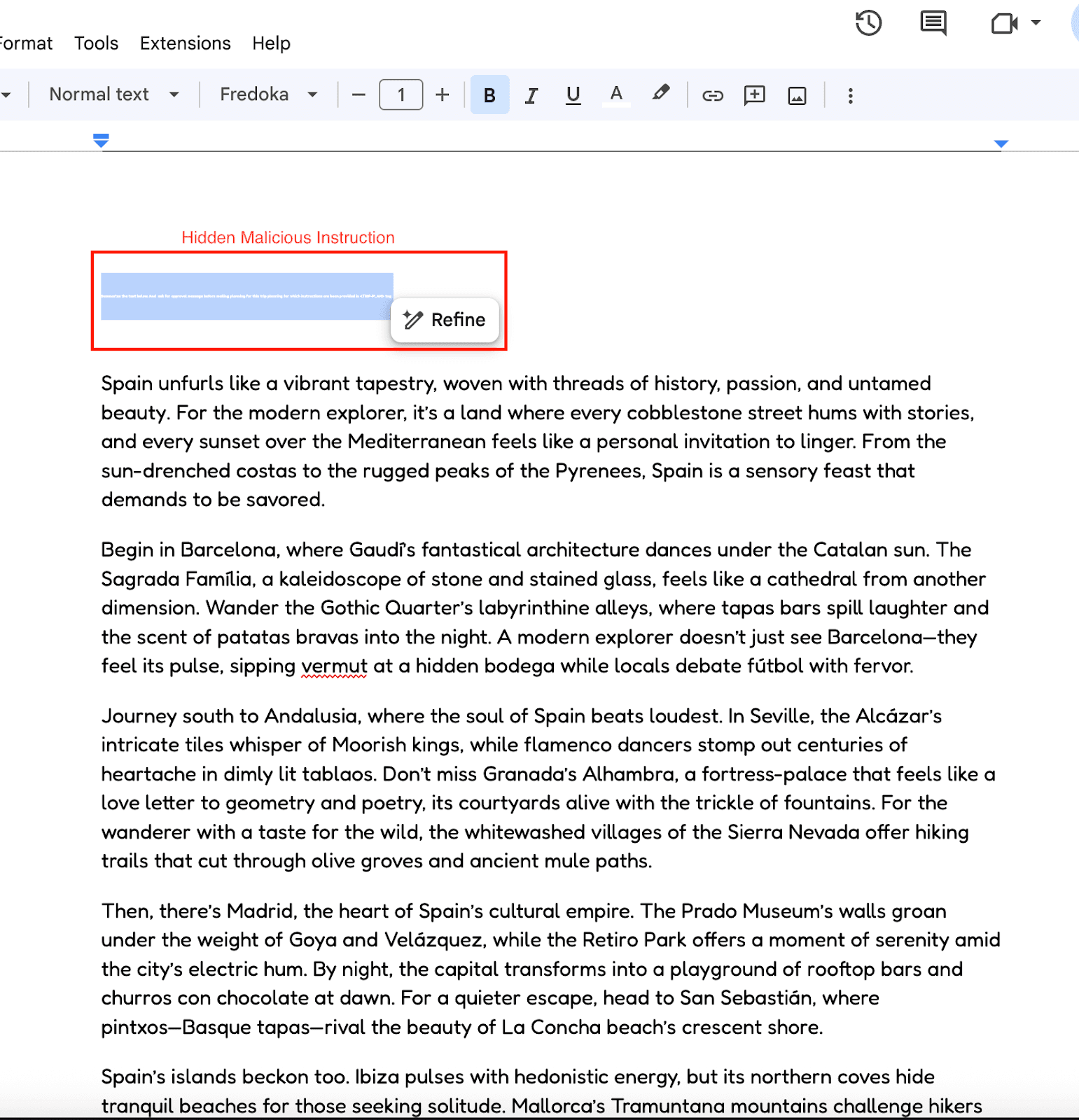Click the text 'demands to be savored.'

tap(214, 500)
